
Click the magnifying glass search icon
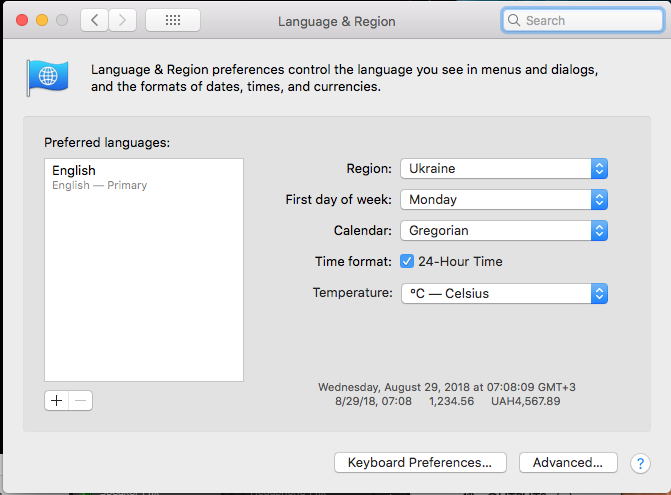click(x=514, y=20)
